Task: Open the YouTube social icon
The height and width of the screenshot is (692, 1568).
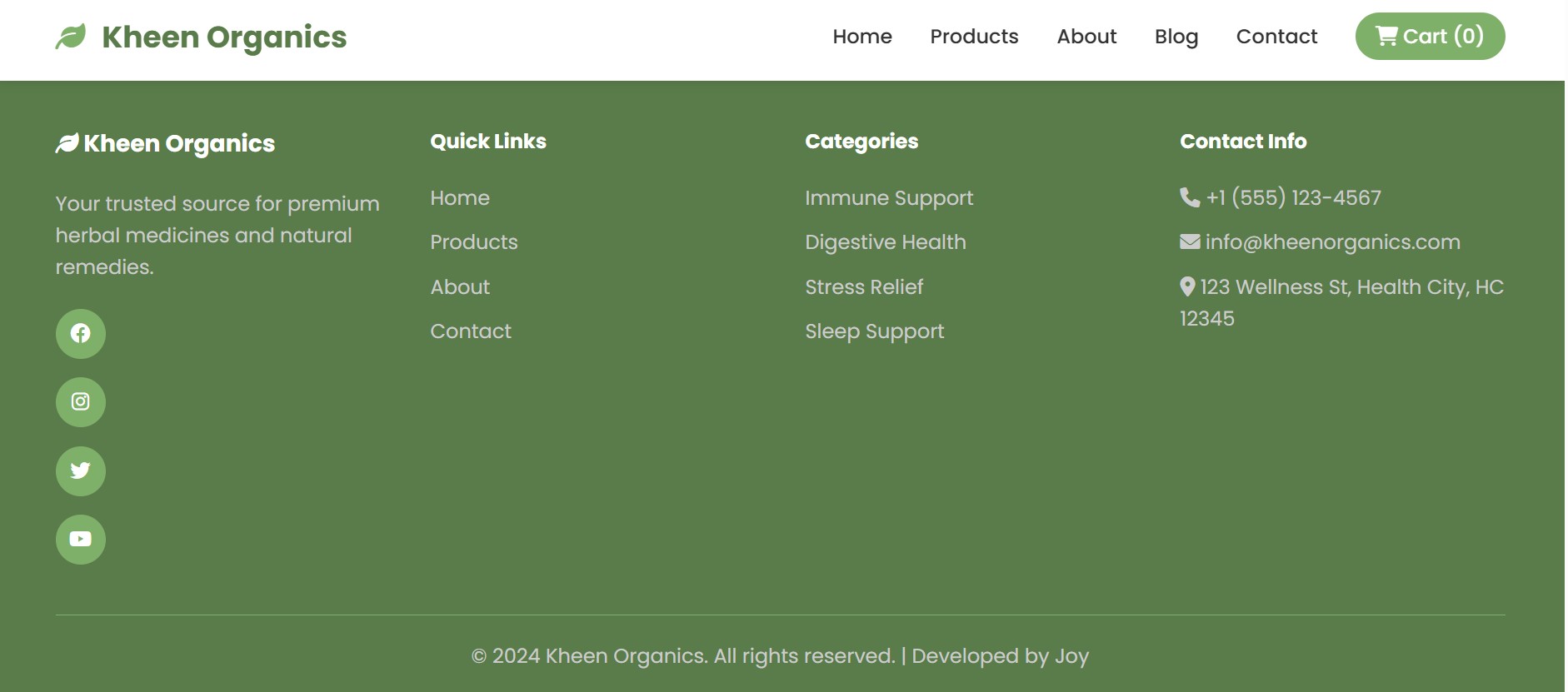Action: point(81,540)
